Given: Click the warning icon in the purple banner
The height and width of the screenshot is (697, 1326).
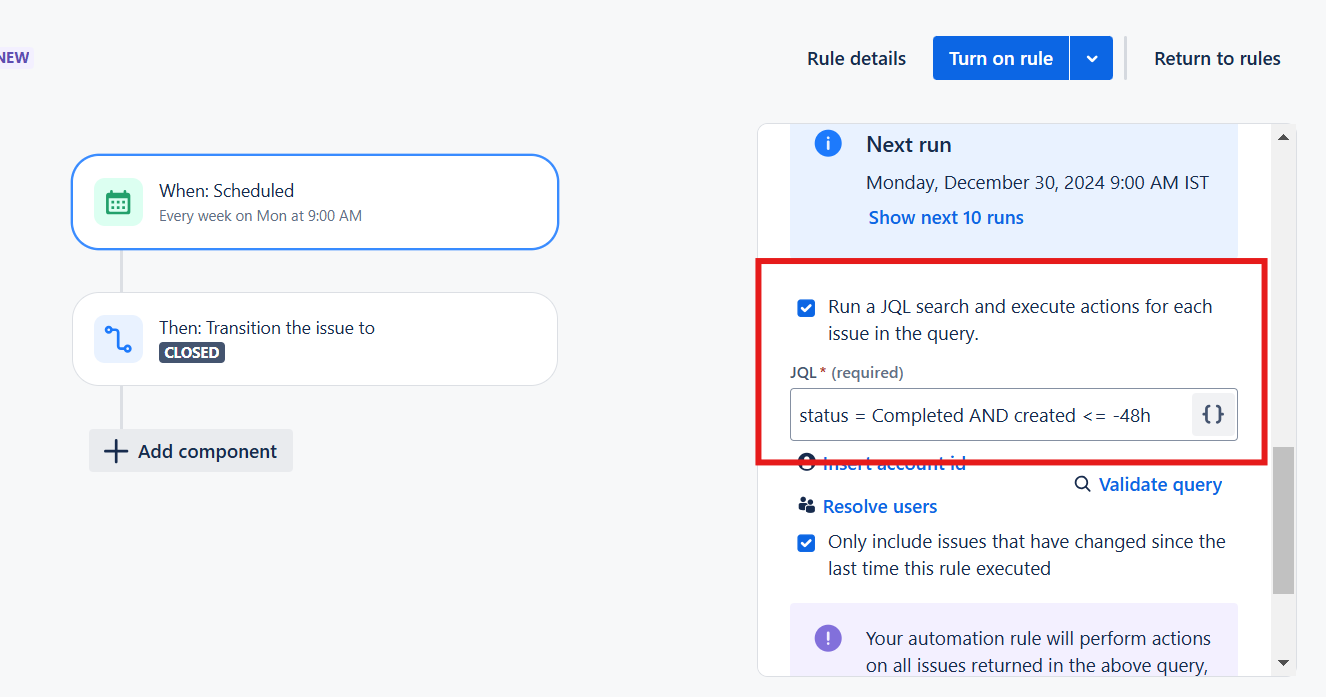Looking at the screenshot, I should coord(827,637).
